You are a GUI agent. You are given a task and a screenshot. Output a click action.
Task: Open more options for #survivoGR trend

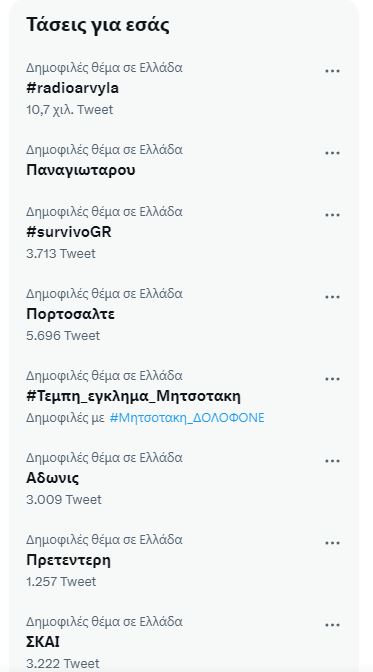click(332, 215)
